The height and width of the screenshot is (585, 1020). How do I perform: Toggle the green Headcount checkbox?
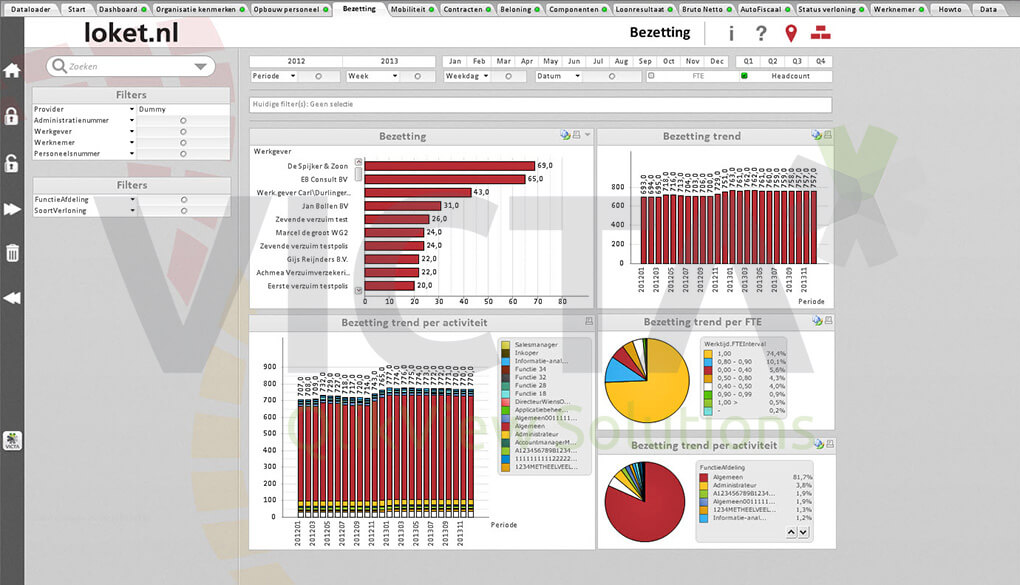pos(744,75)
